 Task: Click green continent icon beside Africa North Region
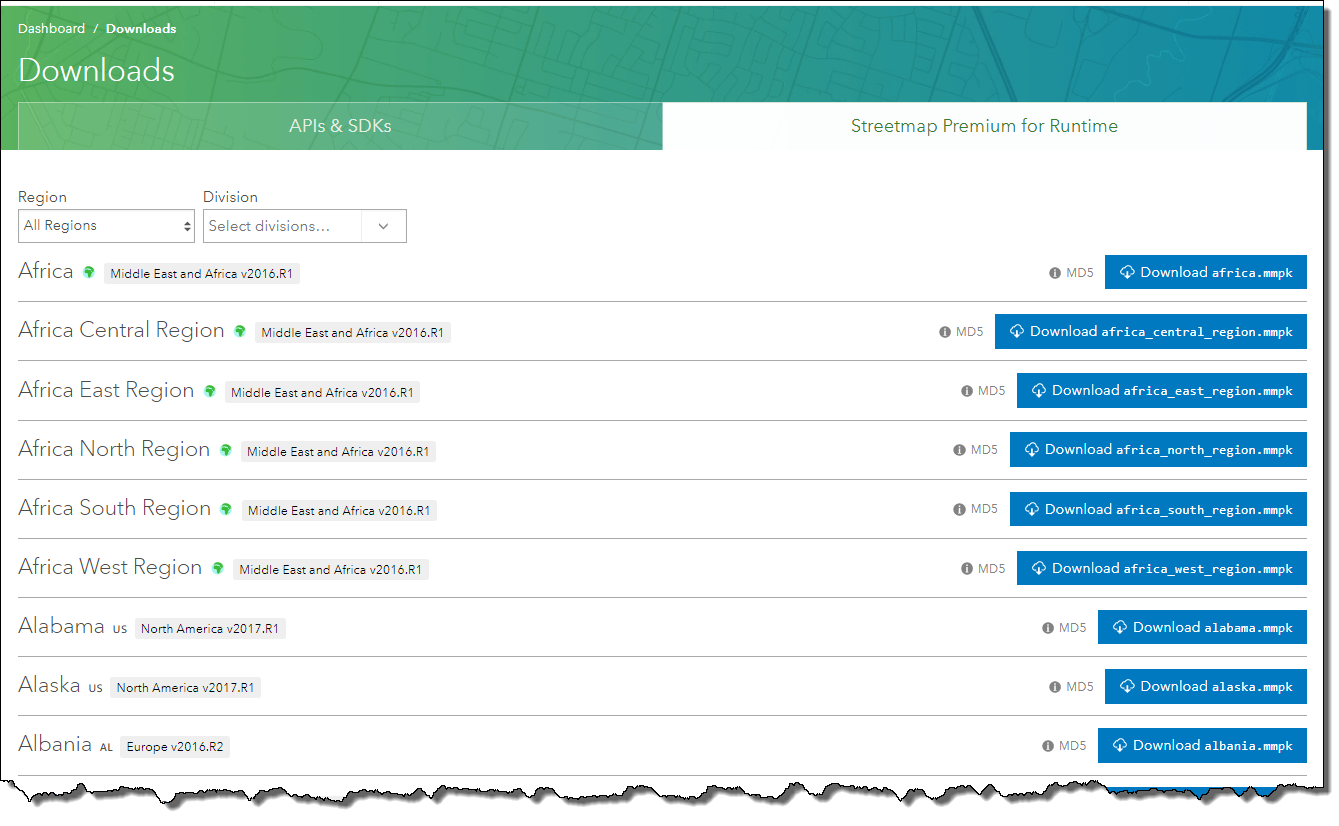point(226,450)
